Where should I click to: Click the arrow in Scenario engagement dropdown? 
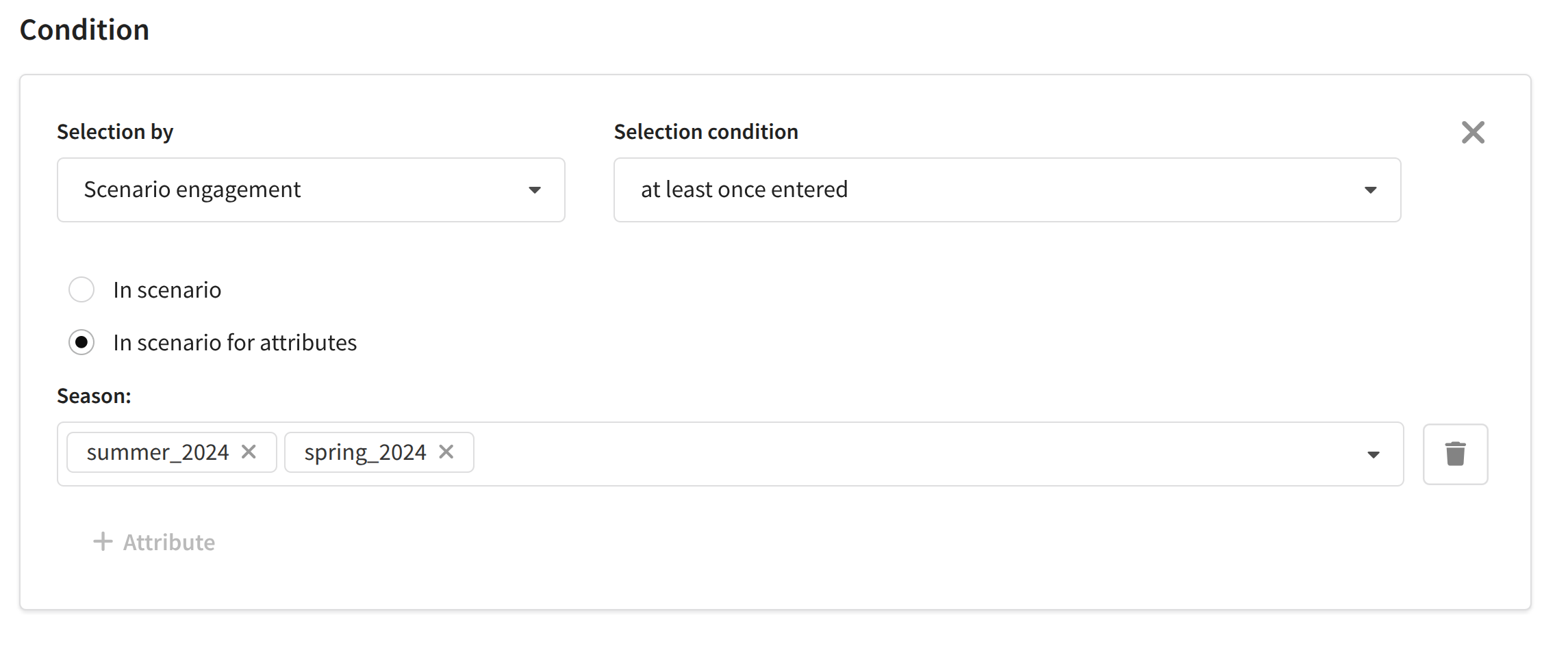(535, 190)
